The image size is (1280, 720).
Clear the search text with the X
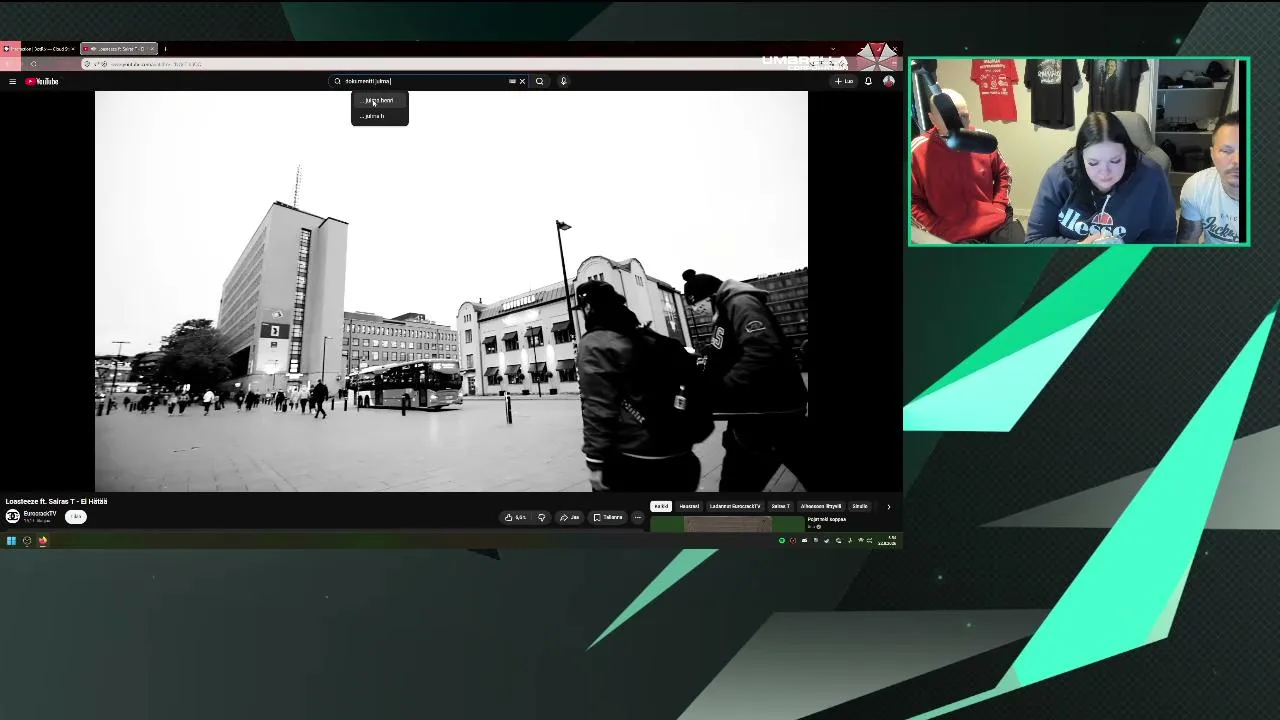tap(522, 81)
